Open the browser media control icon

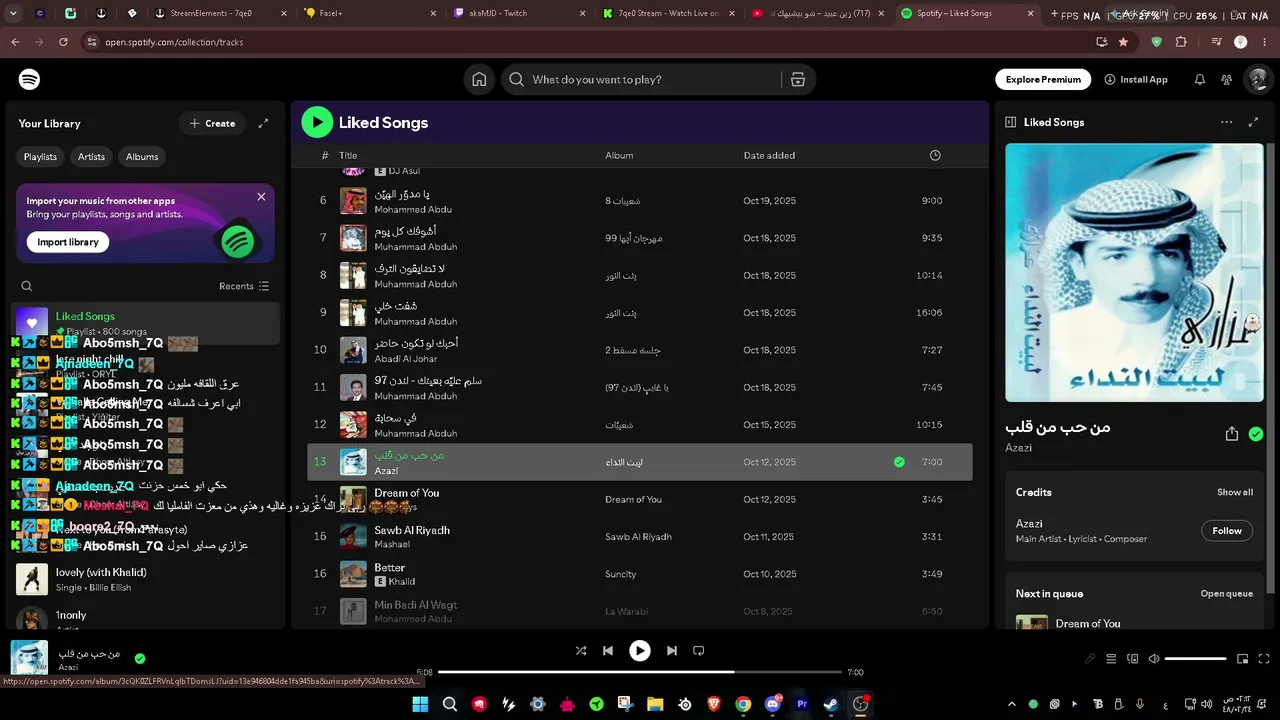tap(1217, 42)
